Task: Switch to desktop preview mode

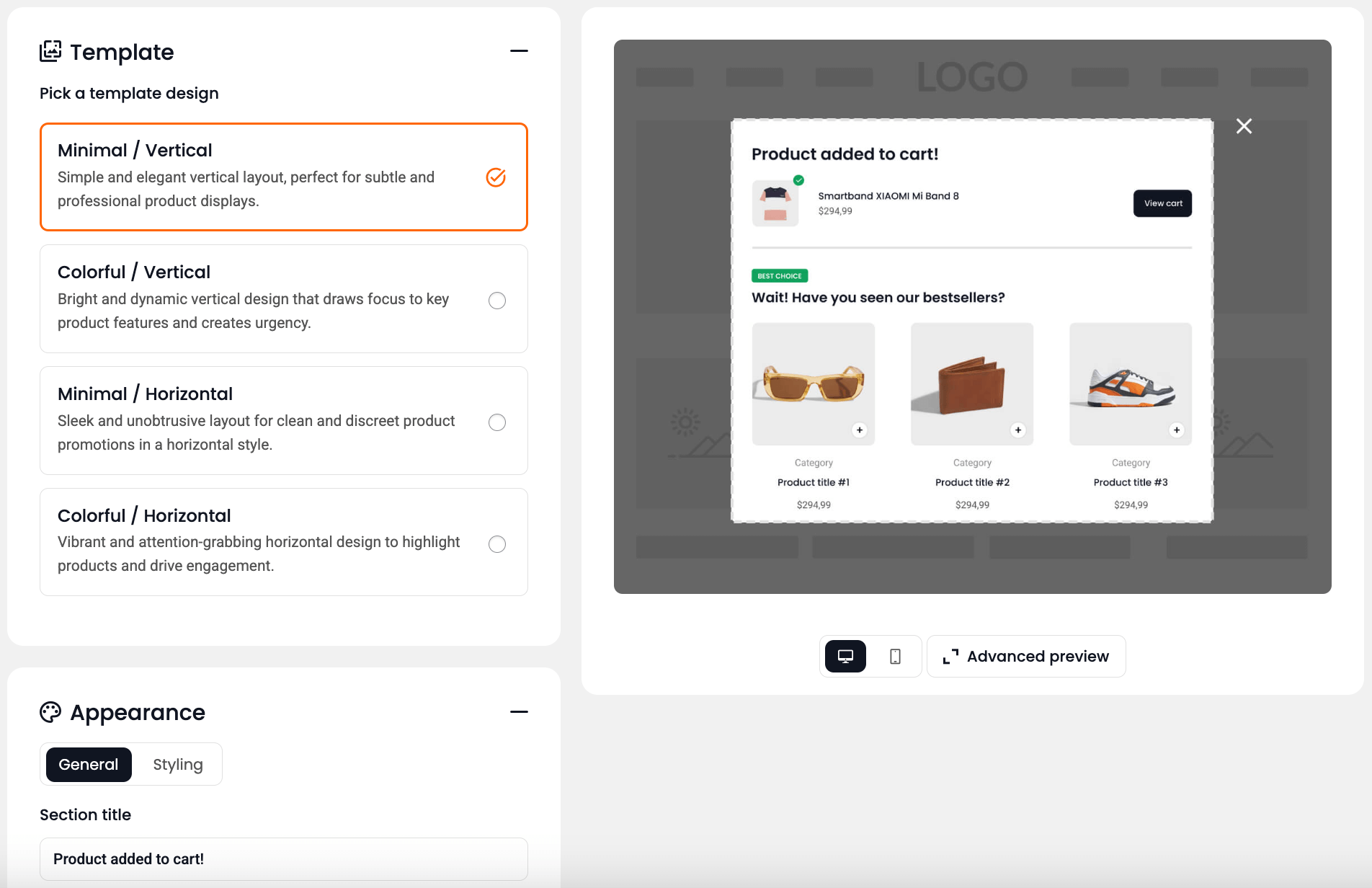Action: tap(845, 657)
